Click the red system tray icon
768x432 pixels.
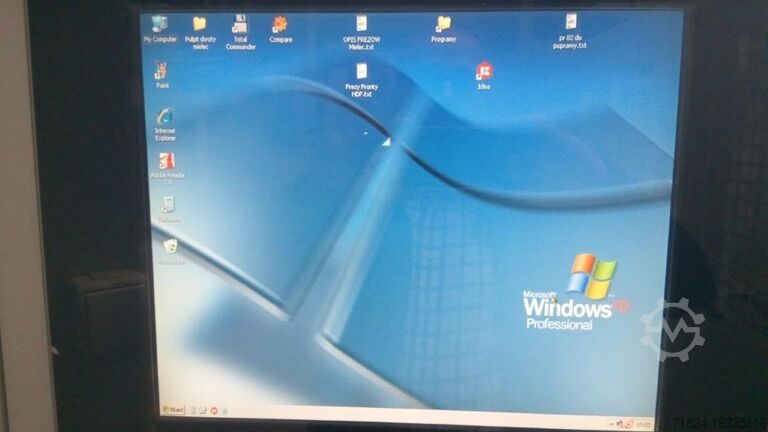click(627, 422)
